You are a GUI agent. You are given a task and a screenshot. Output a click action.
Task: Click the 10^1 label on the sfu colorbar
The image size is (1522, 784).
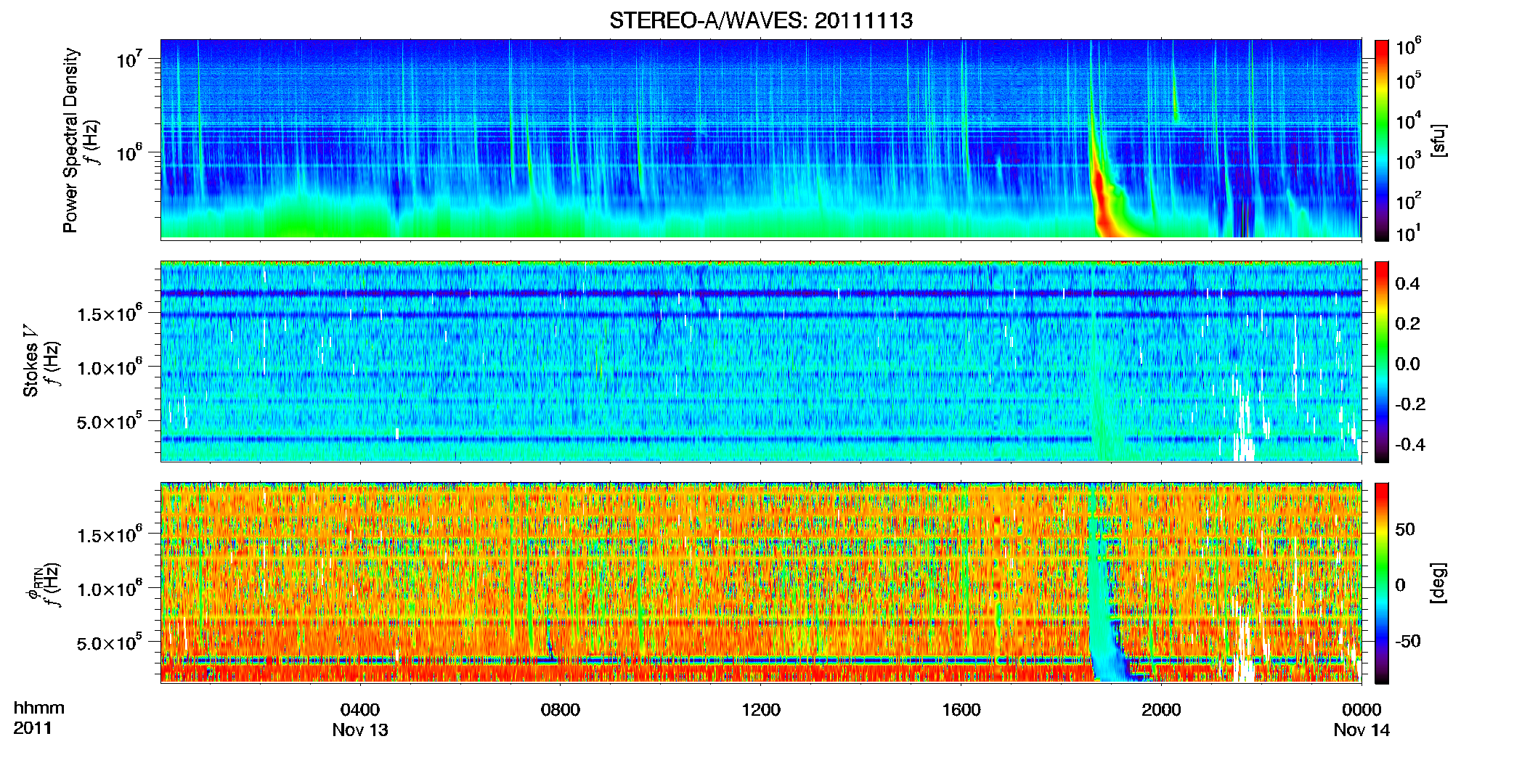(x=1408, y=233)
